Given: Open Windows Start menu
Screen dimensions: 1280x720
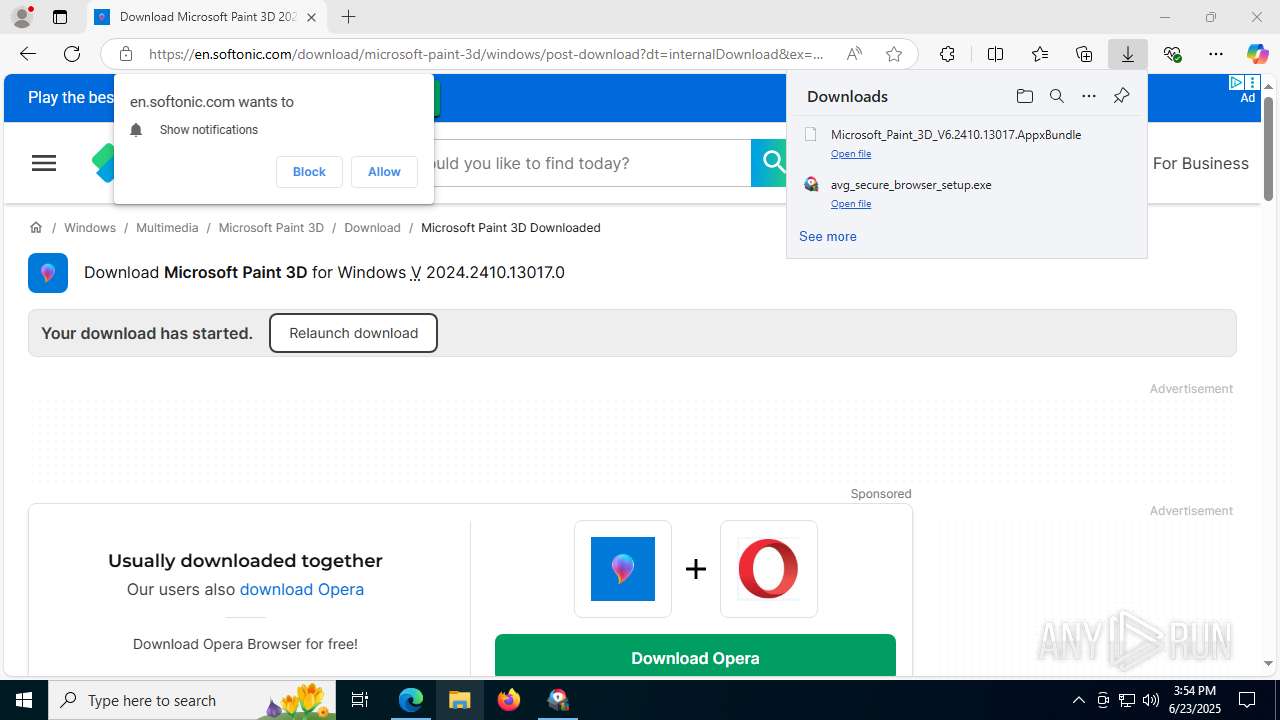Looking at the screenshot, I should click(x=24, y=700).
